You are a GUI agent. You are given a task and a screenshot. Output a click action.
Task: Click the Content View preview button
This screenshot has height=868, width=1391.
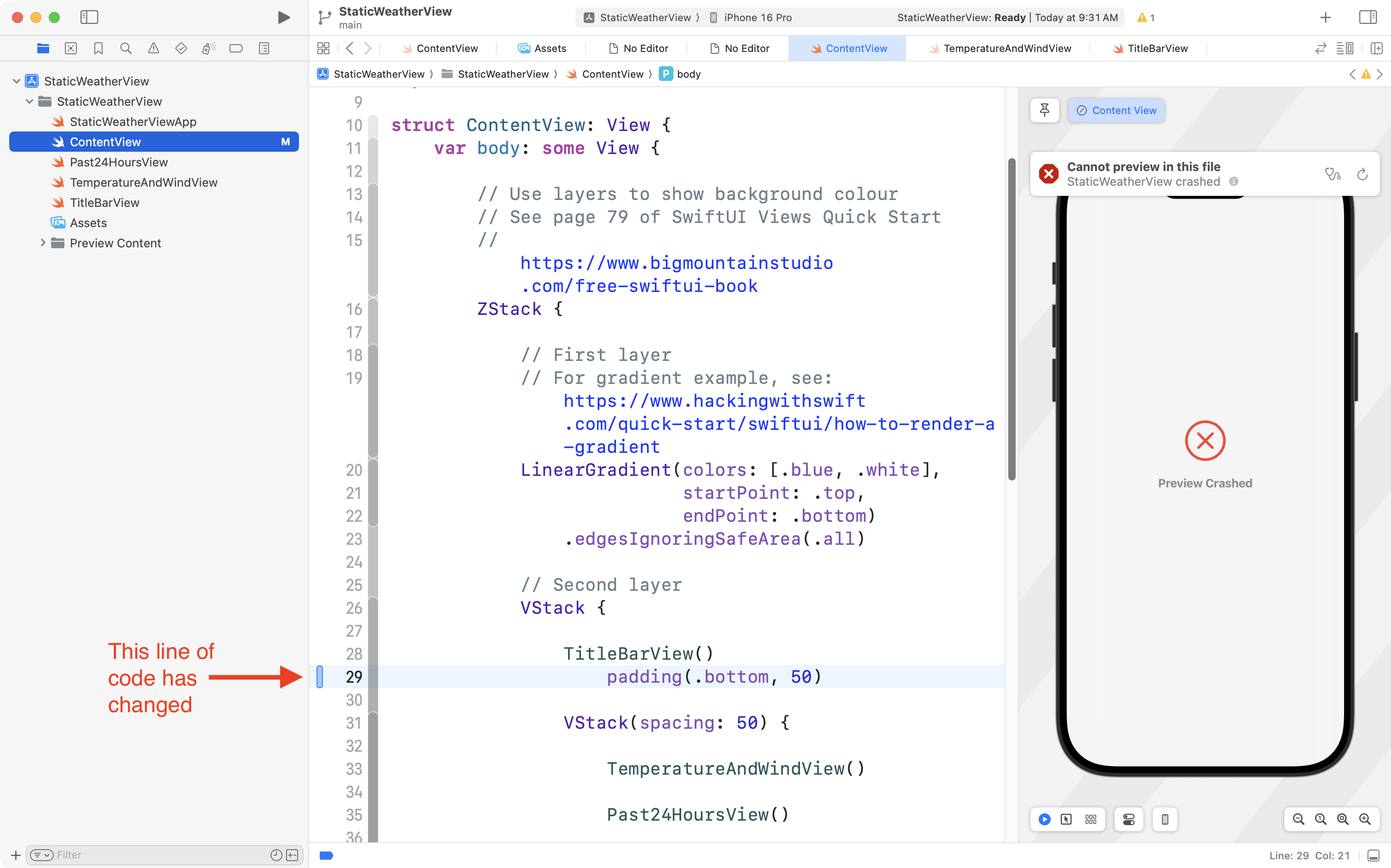click(1116, 110)
